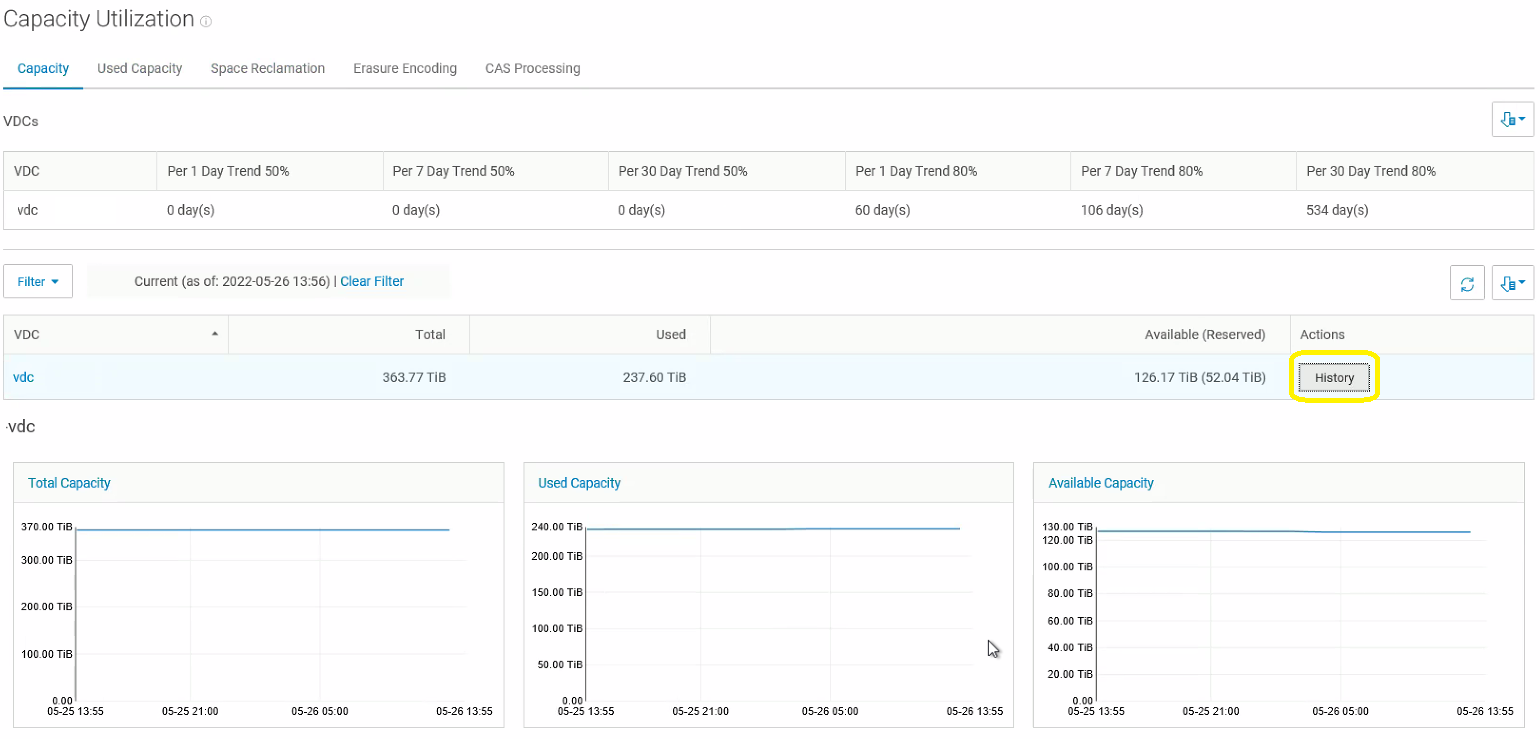Sort by the Used column header
Screen dimensions: 1540x739
(x=670, y=335)
